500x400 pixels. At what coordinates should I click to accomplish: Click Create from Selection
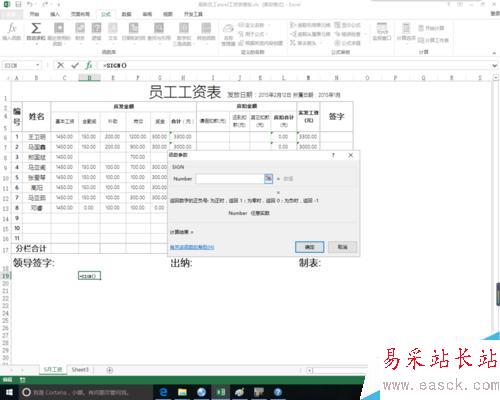tap(261, 43)
